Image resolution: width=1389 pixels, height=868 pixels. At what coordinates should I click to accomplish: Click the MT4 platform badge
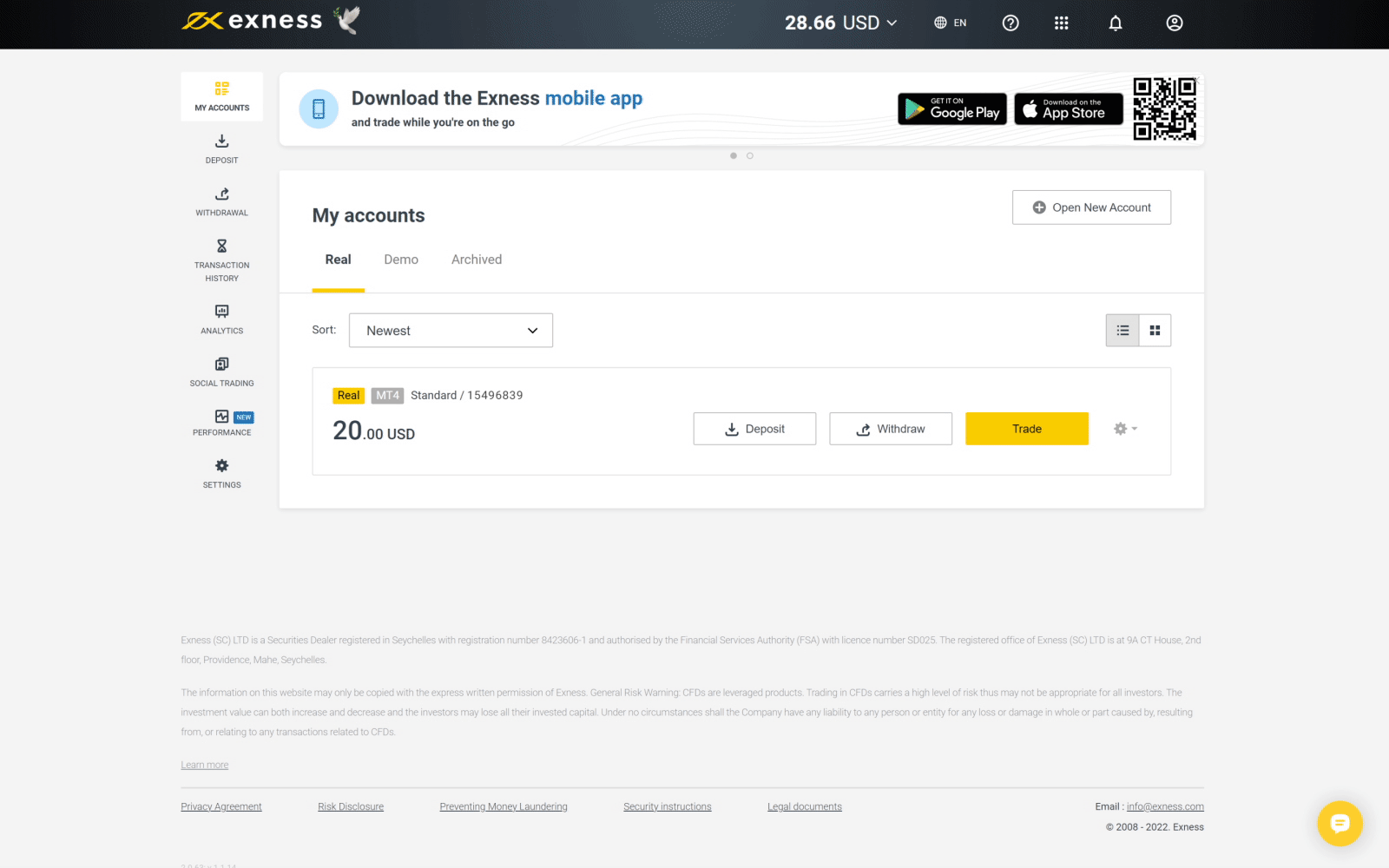pos(387,396)
